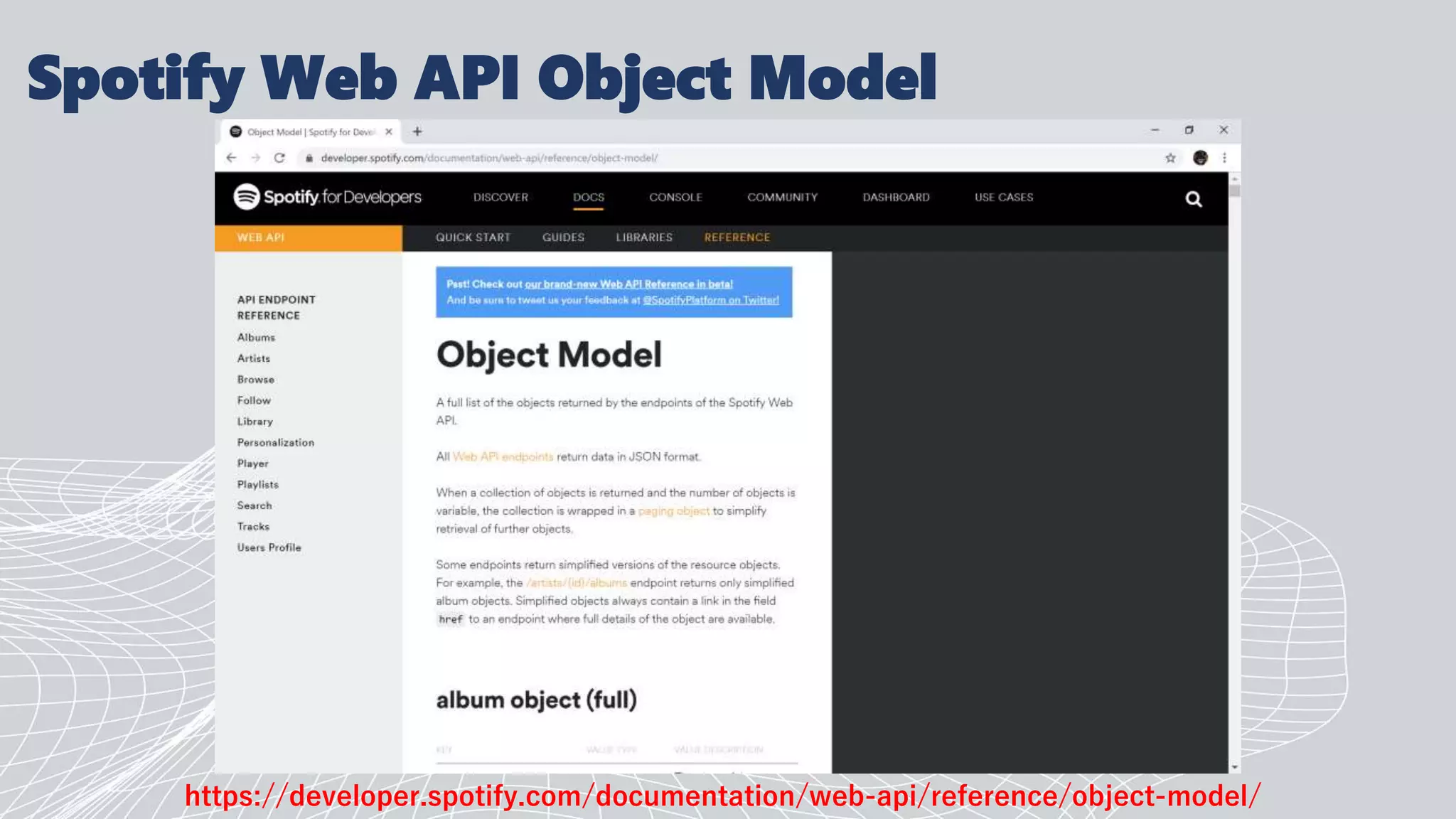Restore down the browser window
The height and width of the screenshot is (819, 1456).
(1189, 130)
